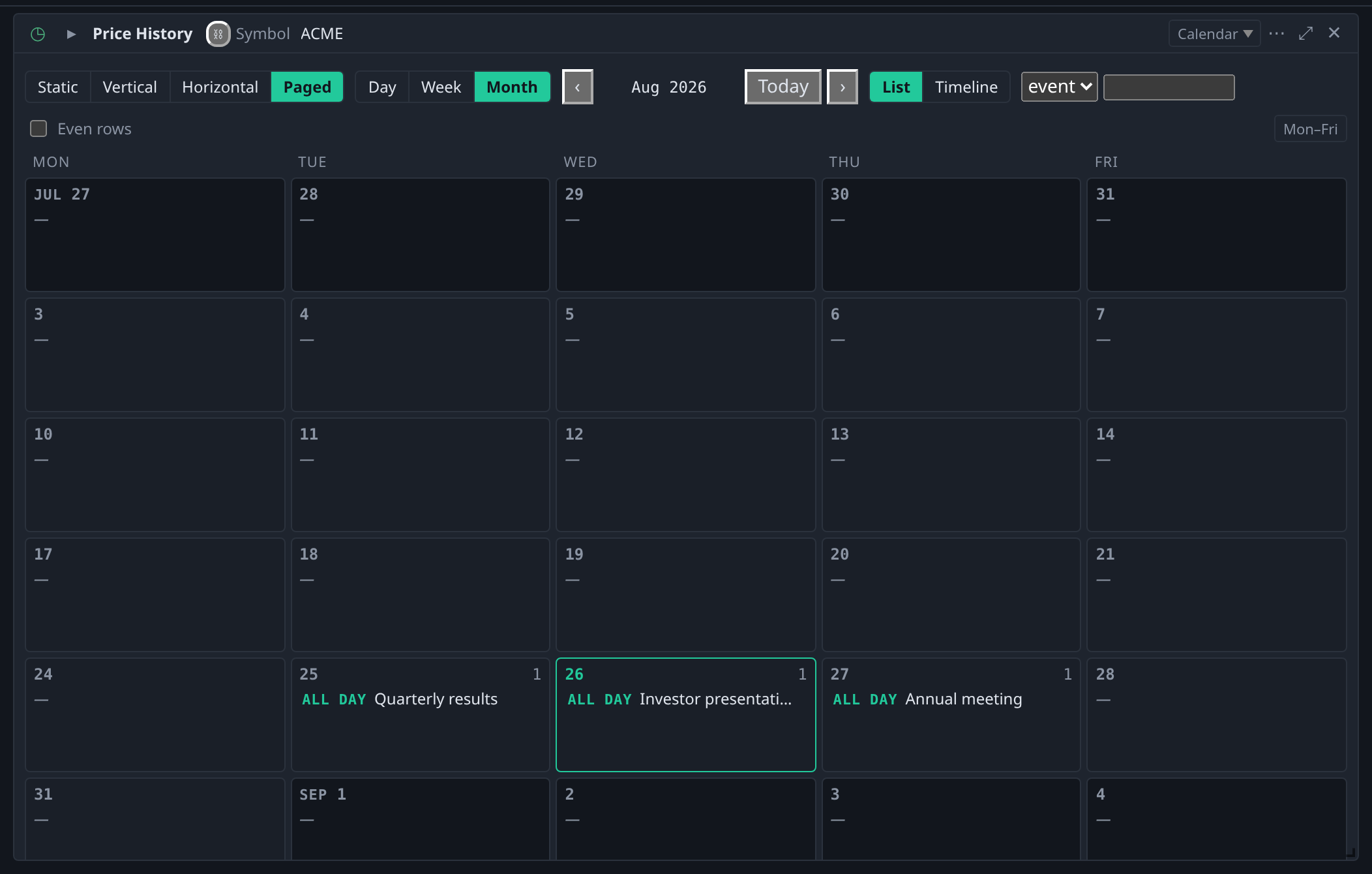Image resolution: width=1372 pixels, height=874 pixels.
Task: Select the Horizontal layout mode
Action: pyautogui.click(x=220, y=87)
